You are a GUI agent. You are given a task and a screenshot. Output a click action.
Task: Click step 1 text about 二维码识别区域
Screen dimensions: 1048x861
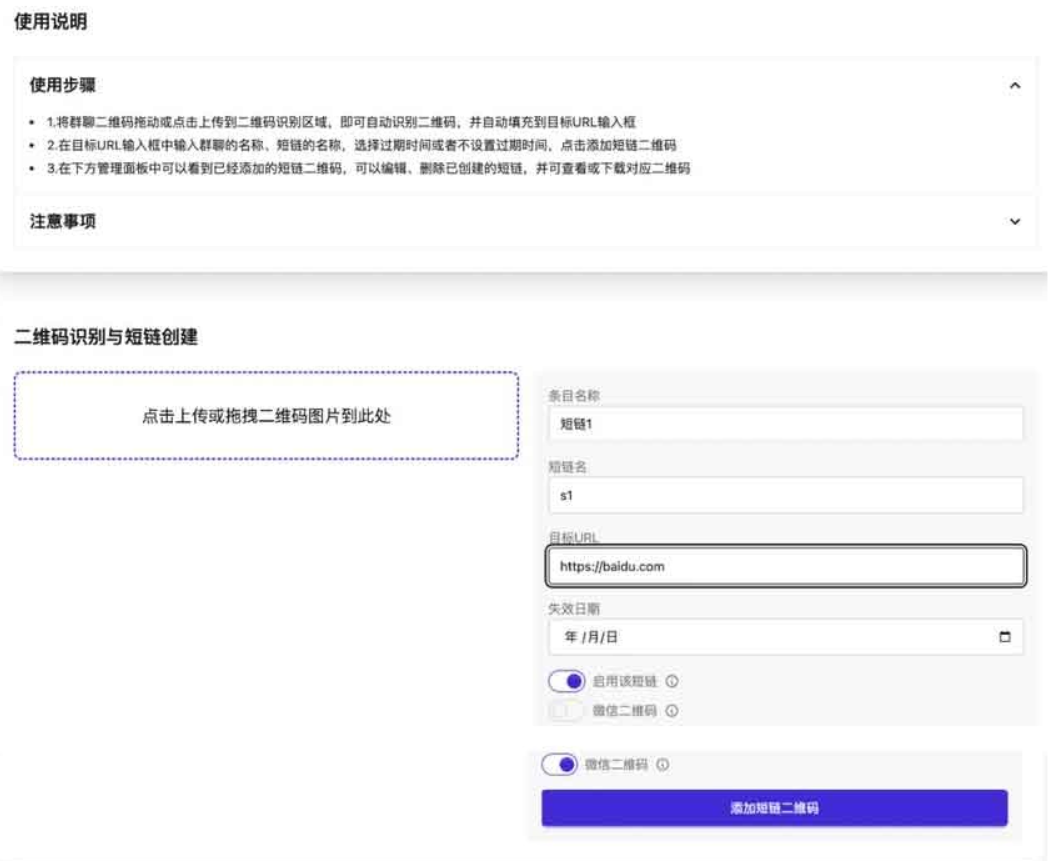click(341, 122)
